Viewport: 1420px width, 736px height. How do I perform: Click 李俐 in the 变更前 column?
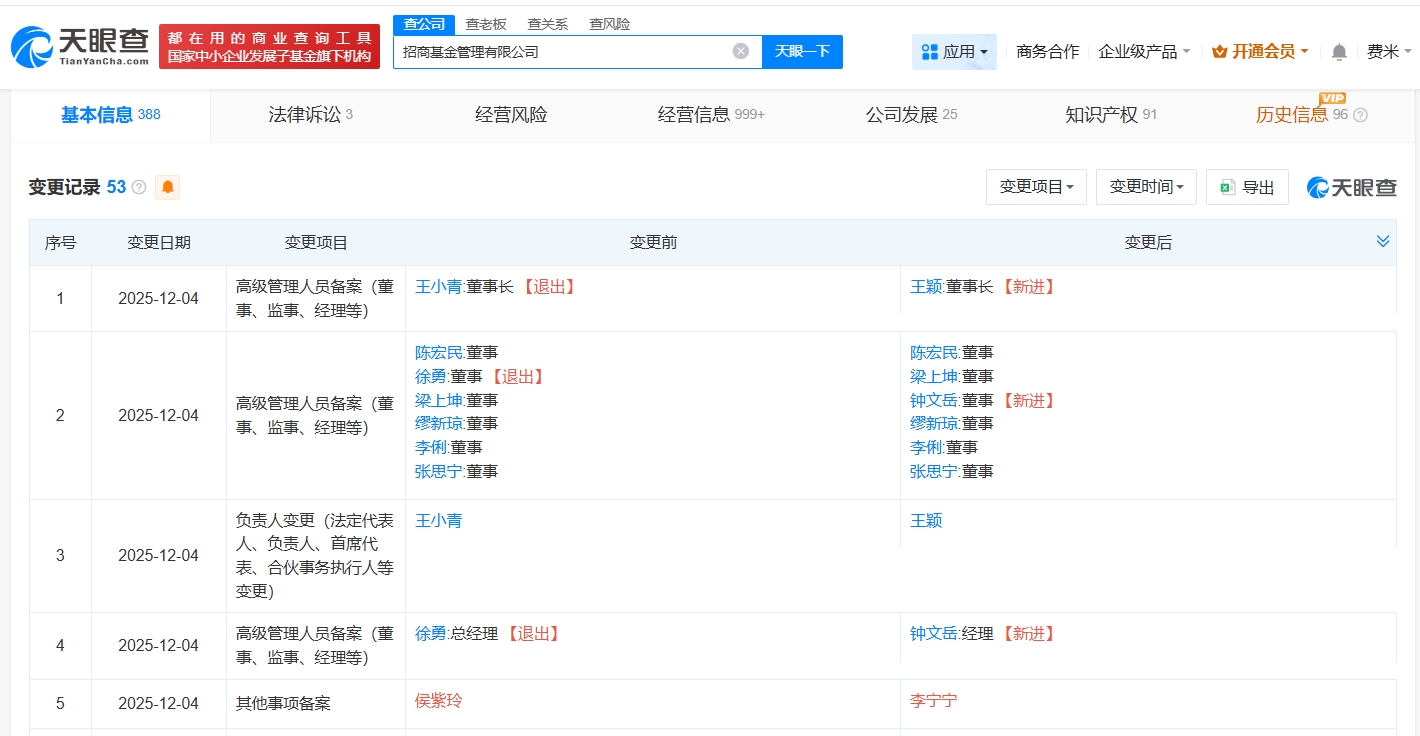pyautogui.click(x=431, y=448)
